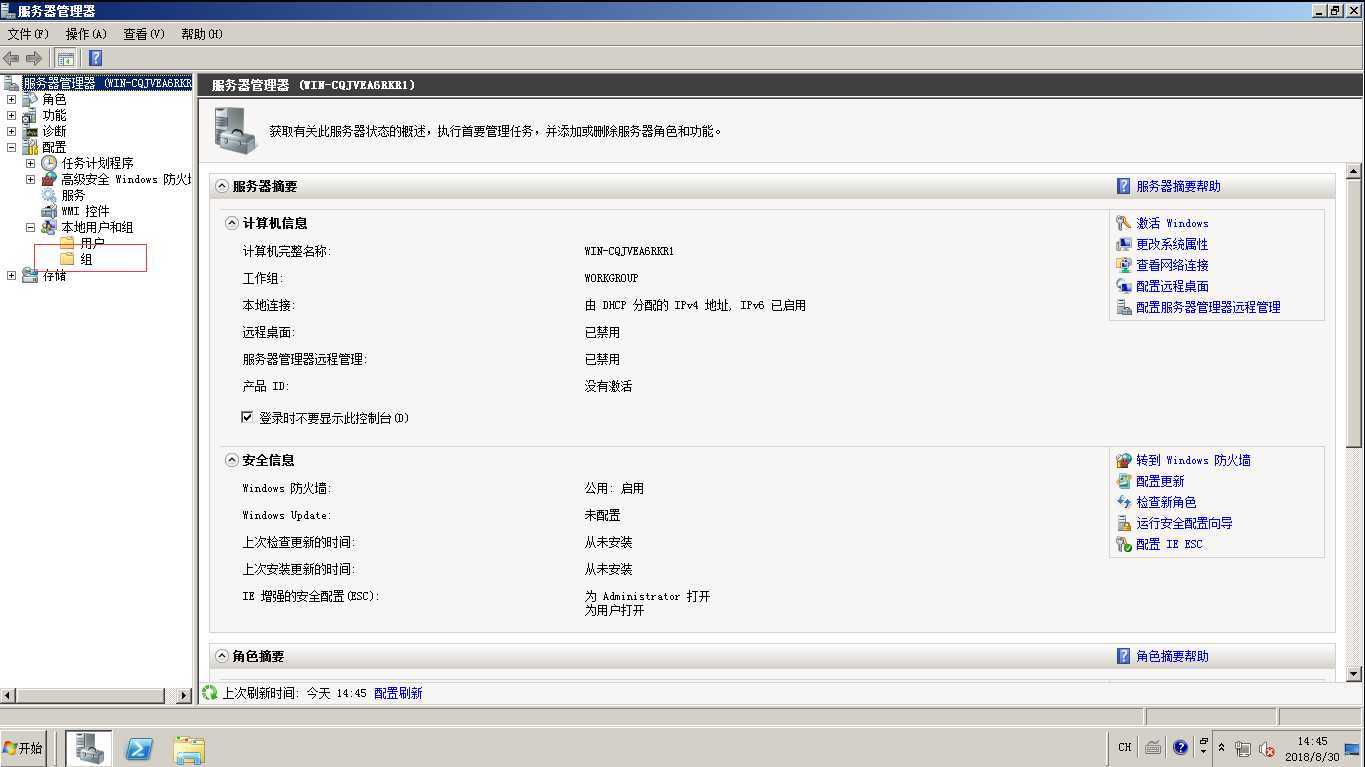Collapse the 计算机信息 section
The width and height of the screenshot is (1365, 767).
[x=232, y=223]
